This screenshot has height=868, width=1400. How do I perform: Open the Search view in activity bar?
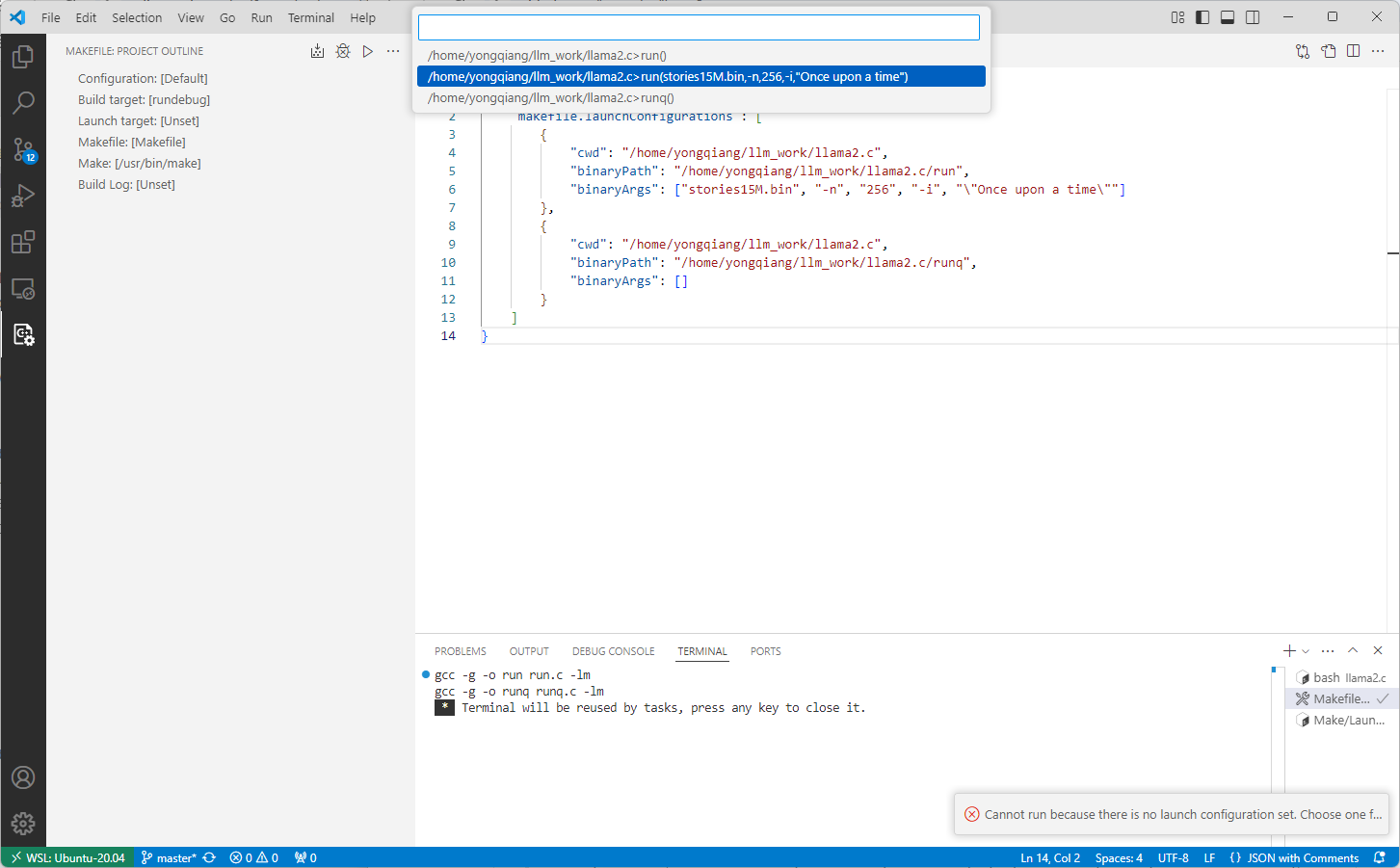(23, 102)
